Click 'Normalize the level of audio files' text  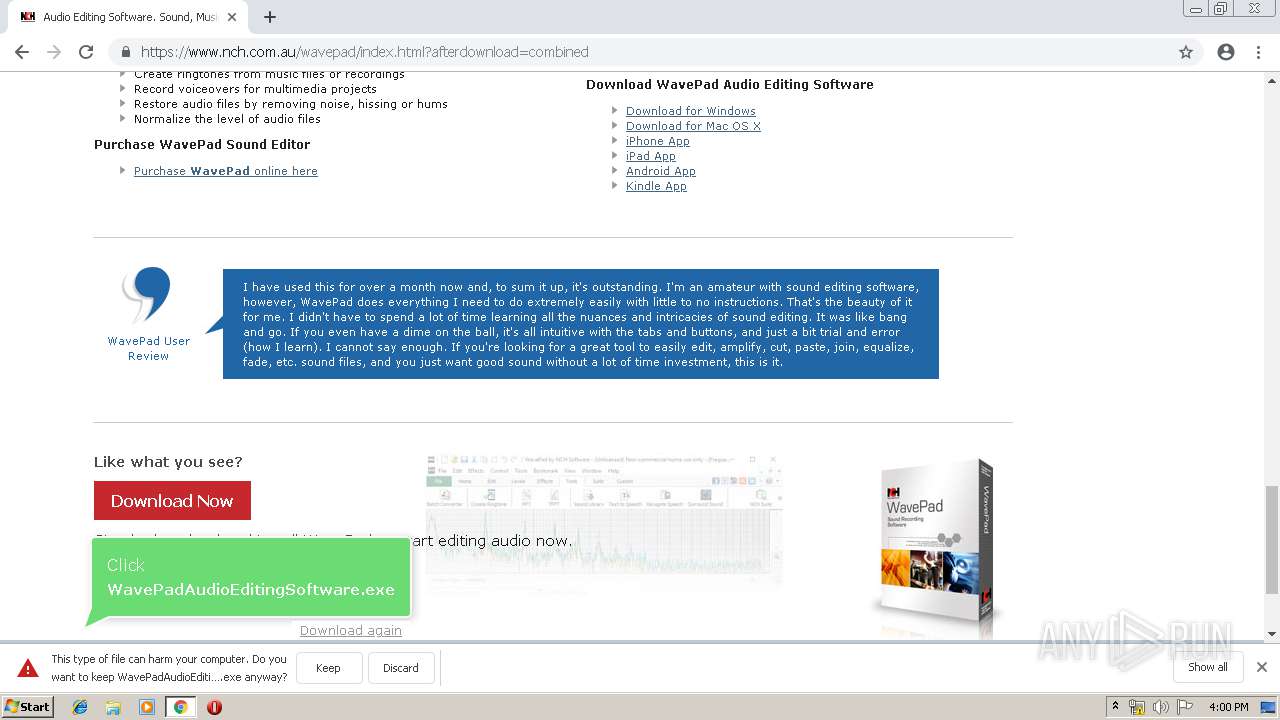227,119
